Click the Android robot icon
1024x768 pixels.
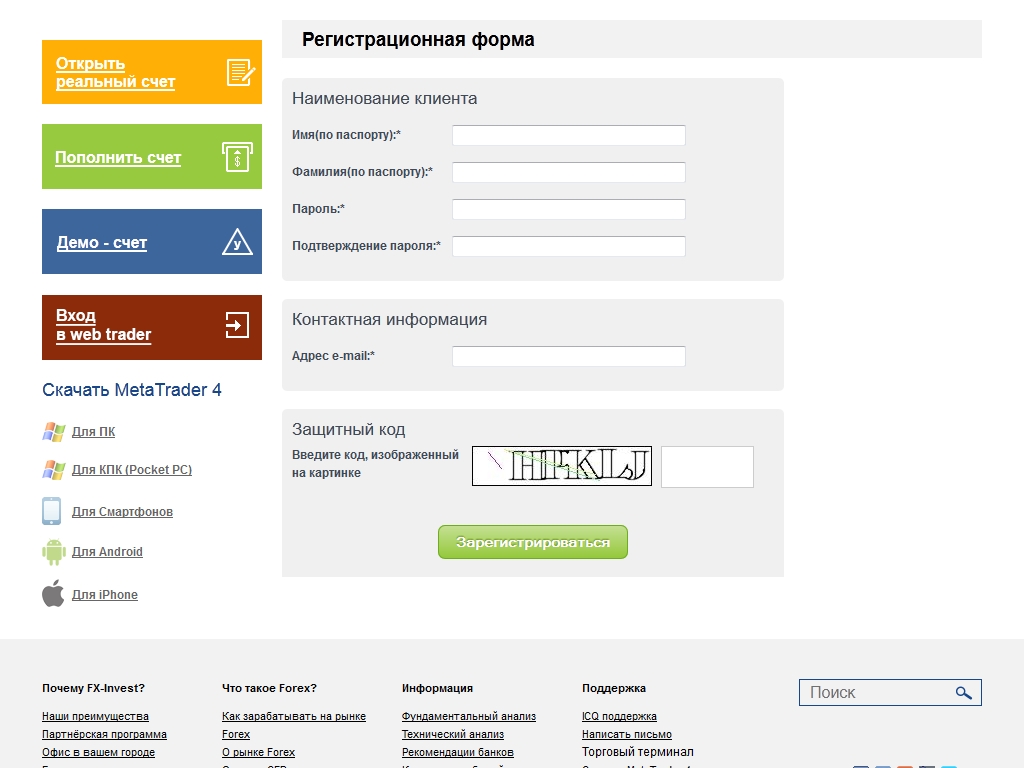click(x=53, y=552)
